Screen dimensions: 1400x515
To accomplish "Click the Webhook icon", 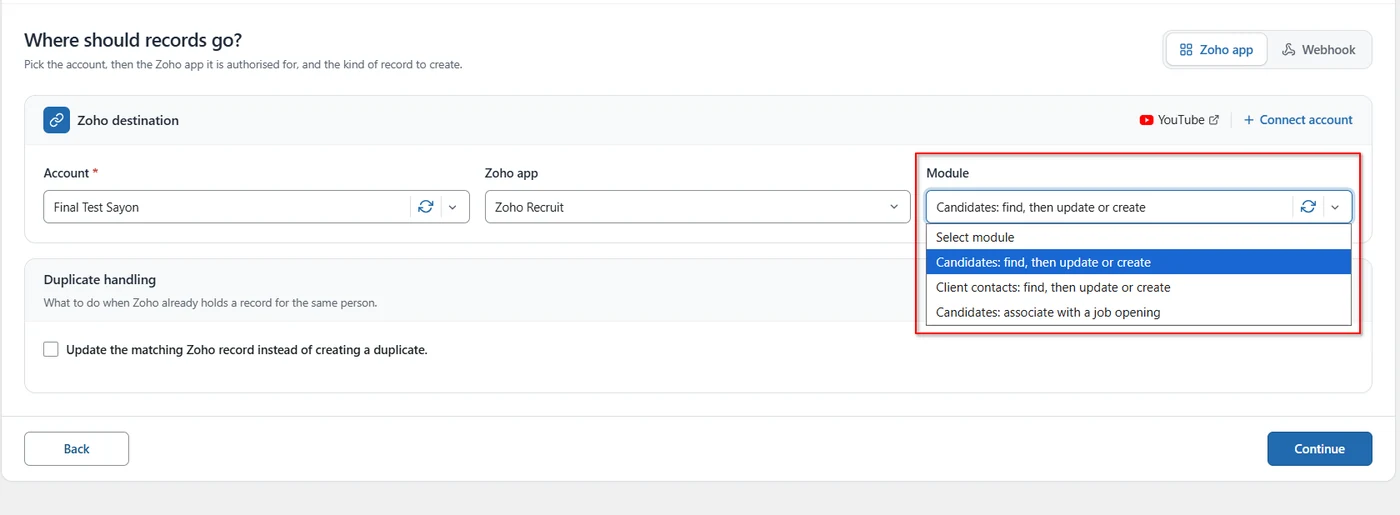I will tap(1289, 50).
